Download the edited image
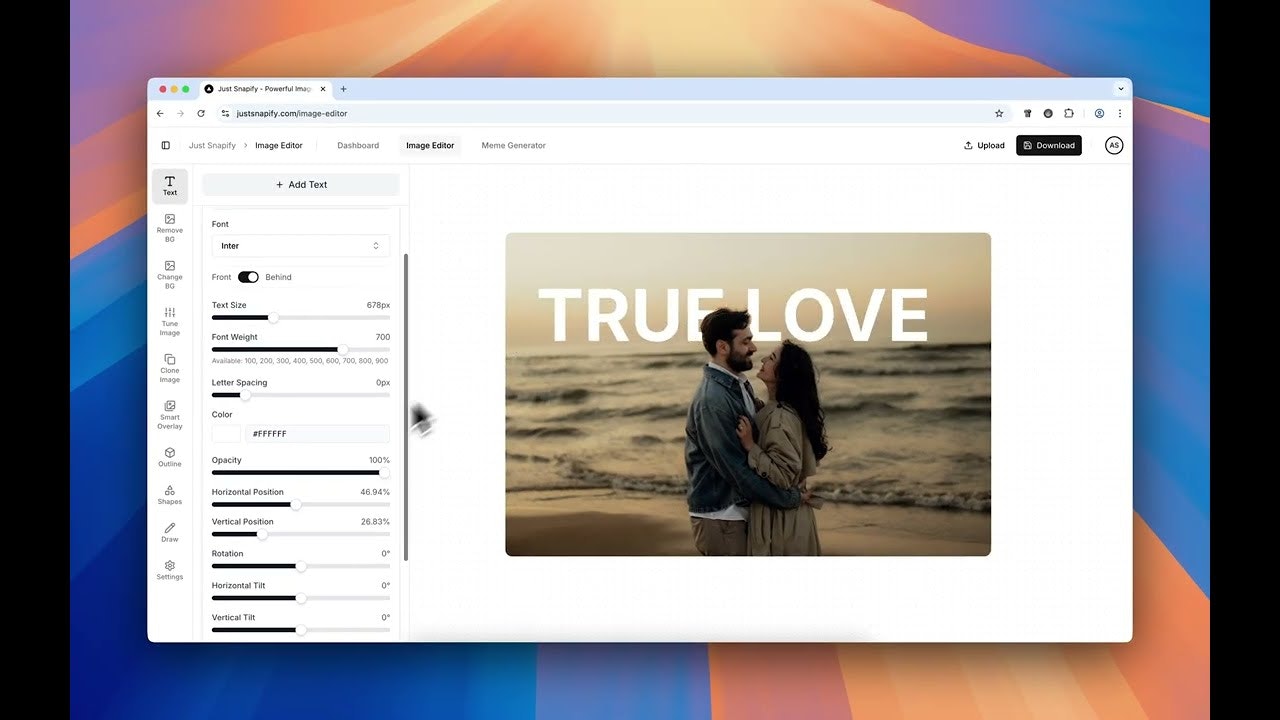This screenshot has height=720, width=1280. 1048,145
